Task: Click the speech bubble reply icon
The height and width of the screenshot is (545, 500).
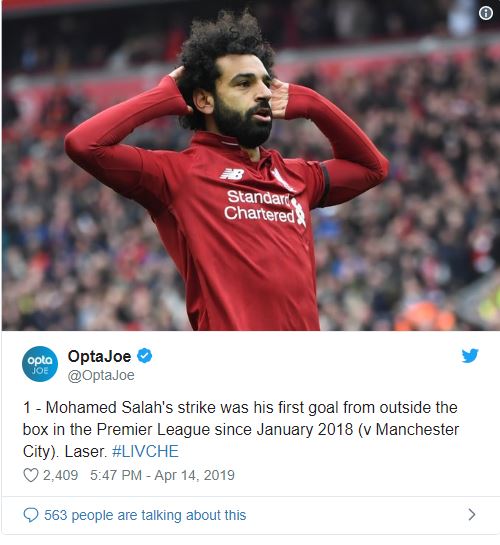Action: point(31,515)
